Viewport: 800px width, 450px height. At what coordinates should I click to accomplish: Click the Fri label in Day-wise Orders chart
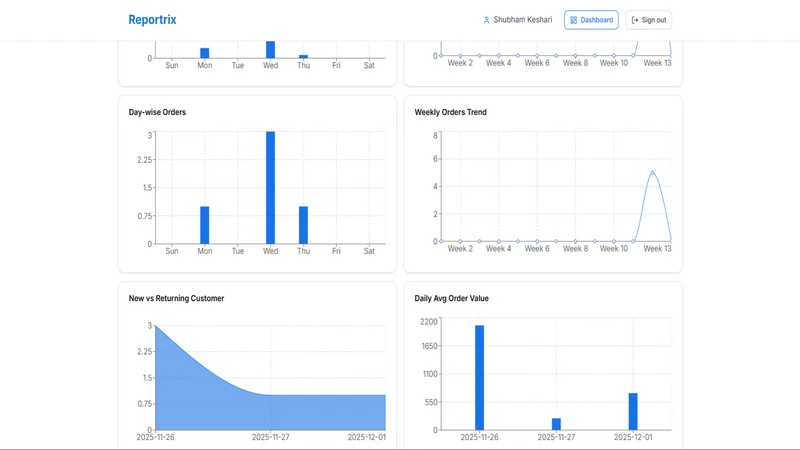[336, 251]
